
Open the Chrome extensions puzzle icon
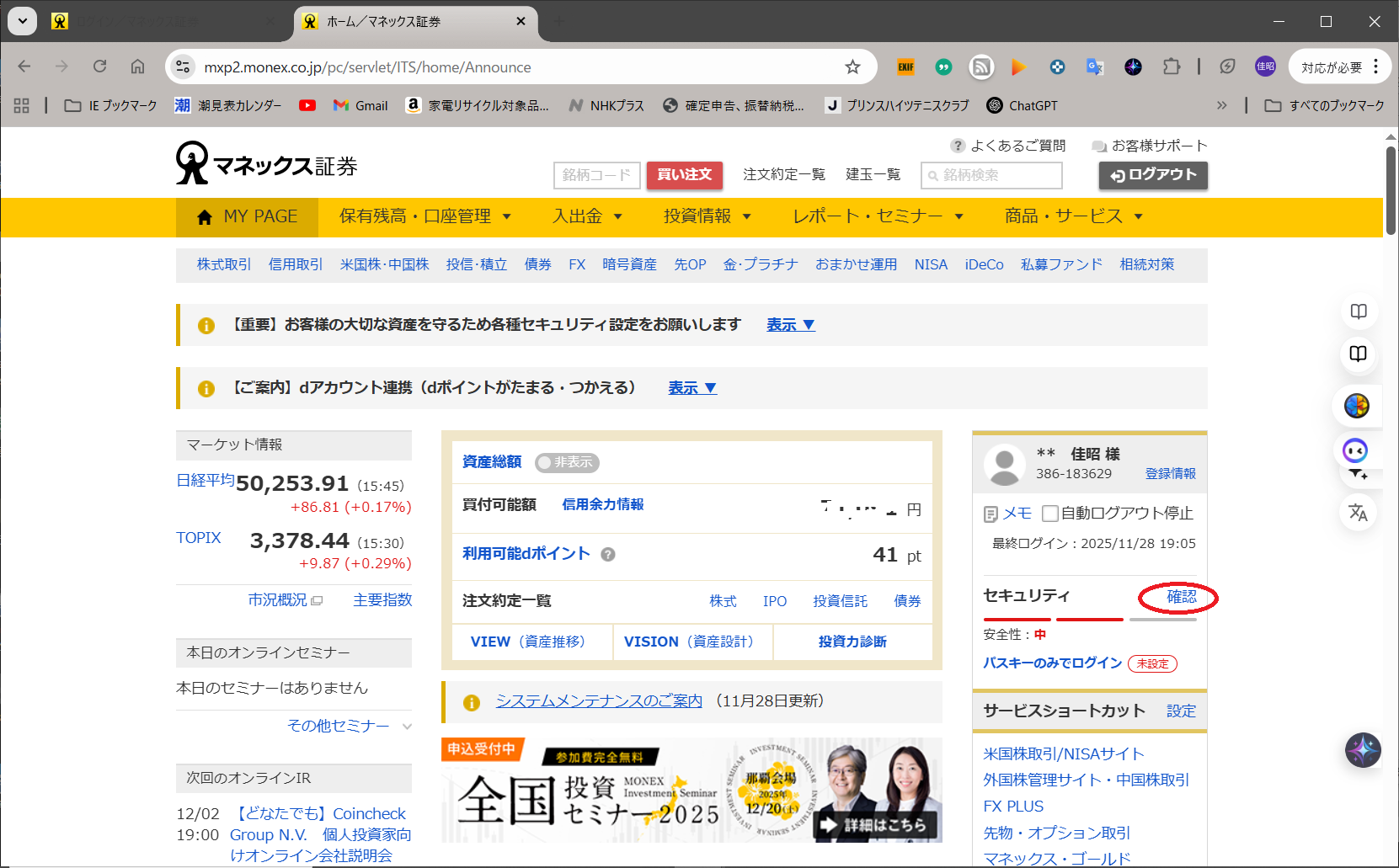[1171, 67]
